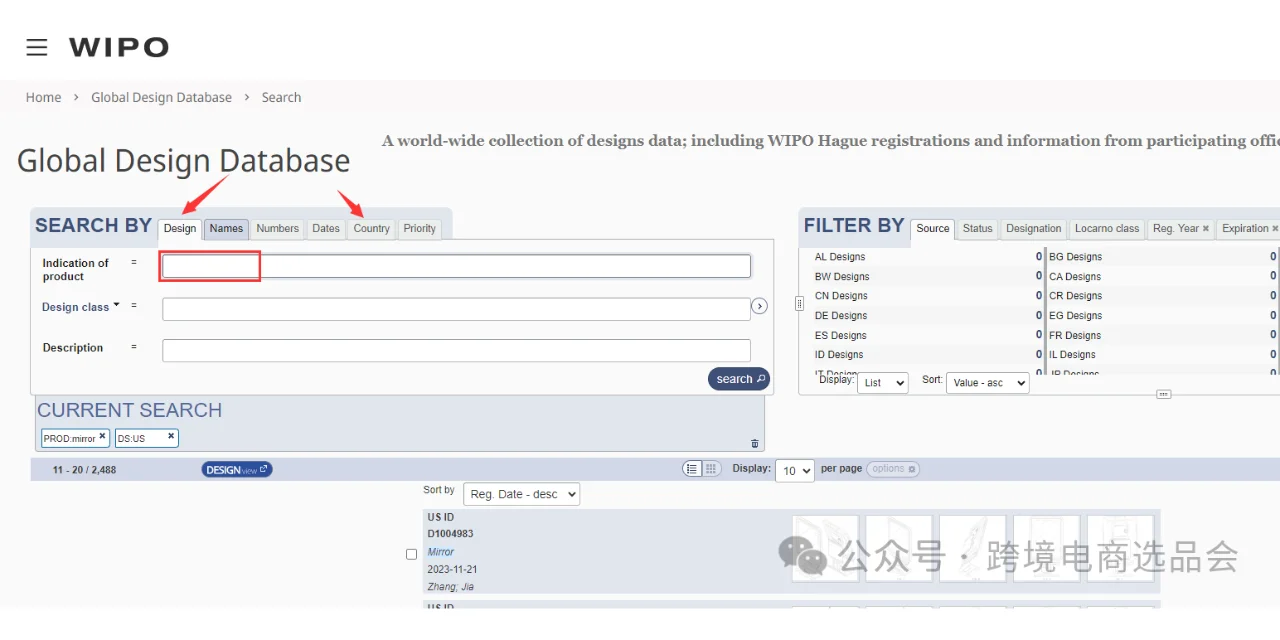
Task: Remove the PROD:mirror search term
Action: point(102,436)
